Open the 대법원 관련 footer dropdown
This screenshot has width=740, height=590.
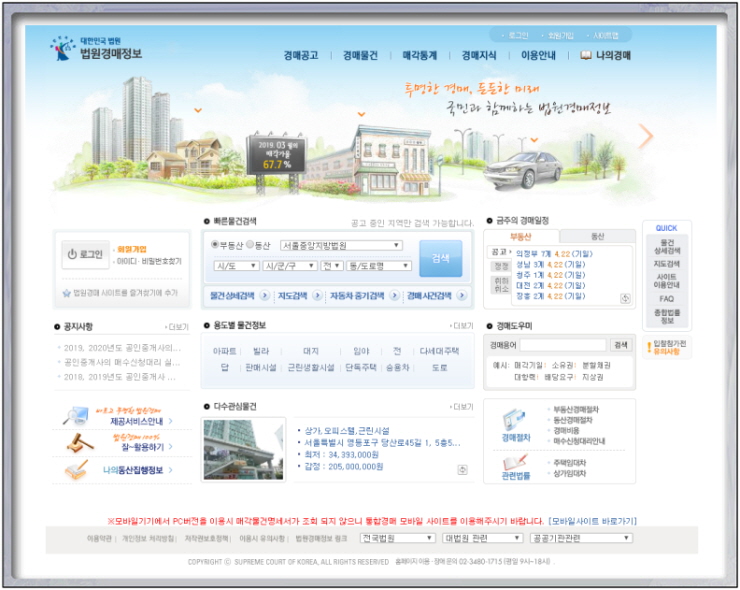483,538
